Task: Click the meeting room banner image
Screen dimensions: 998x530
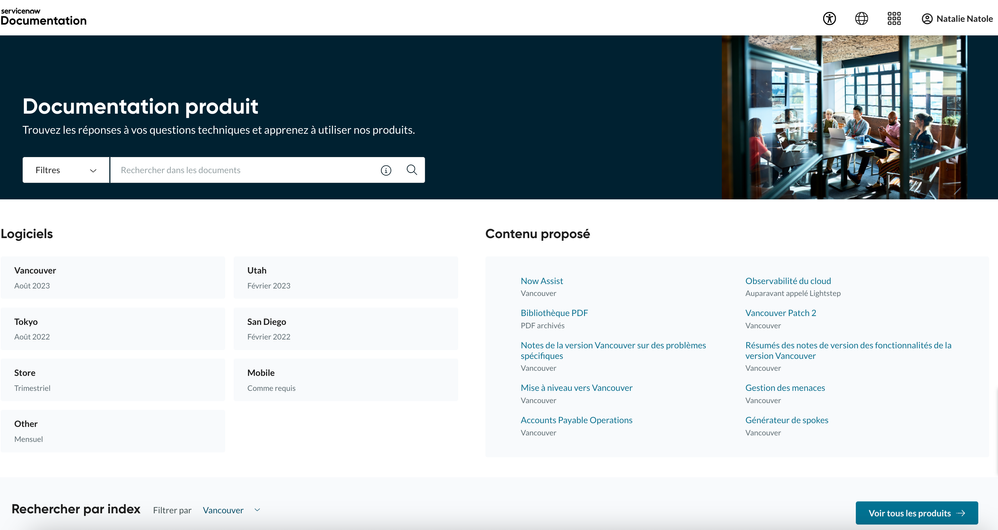Action: (845, 117)
